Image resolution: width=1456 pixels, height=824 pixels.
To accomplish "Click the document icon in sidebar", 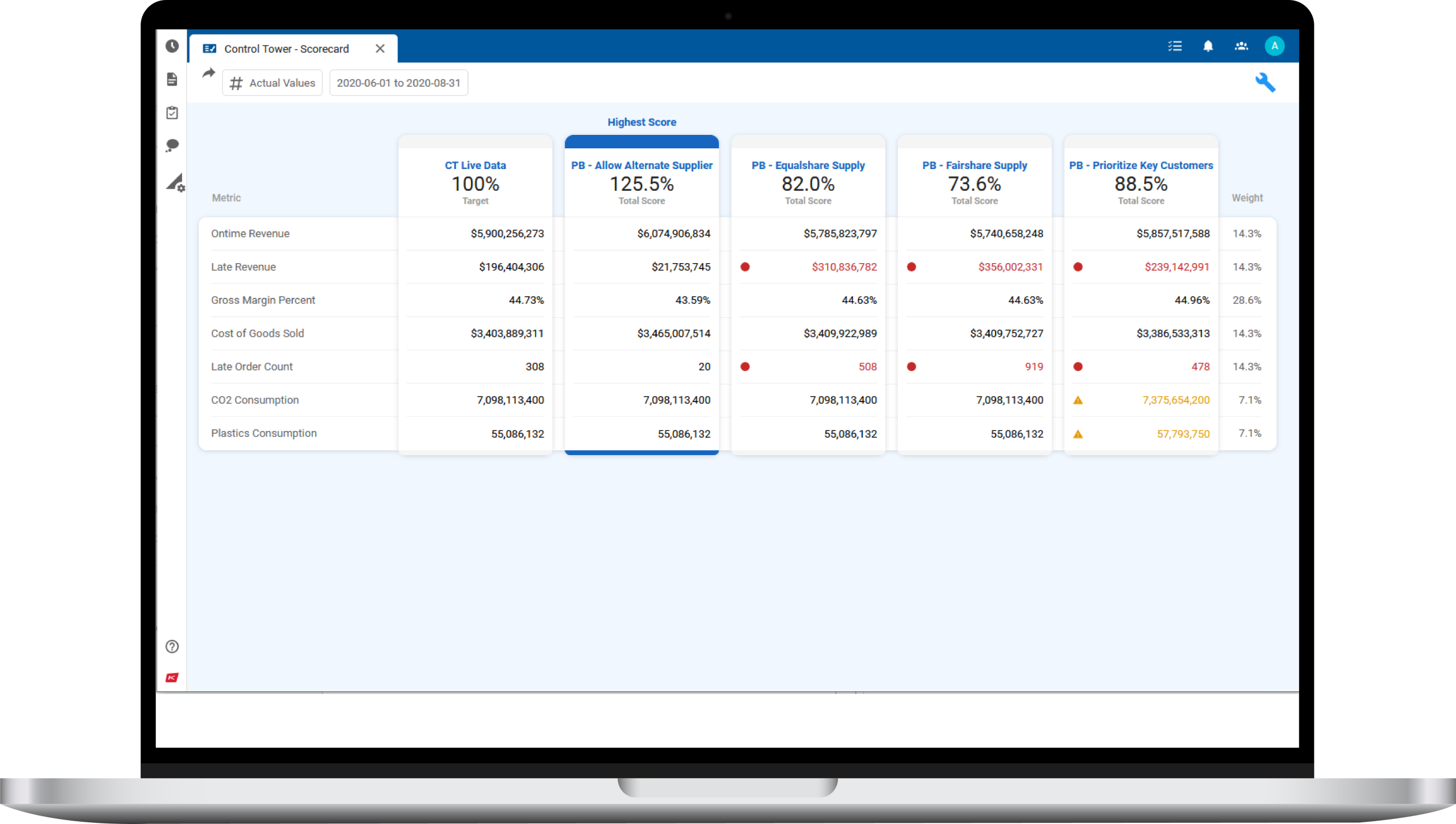I will [172, 79].
